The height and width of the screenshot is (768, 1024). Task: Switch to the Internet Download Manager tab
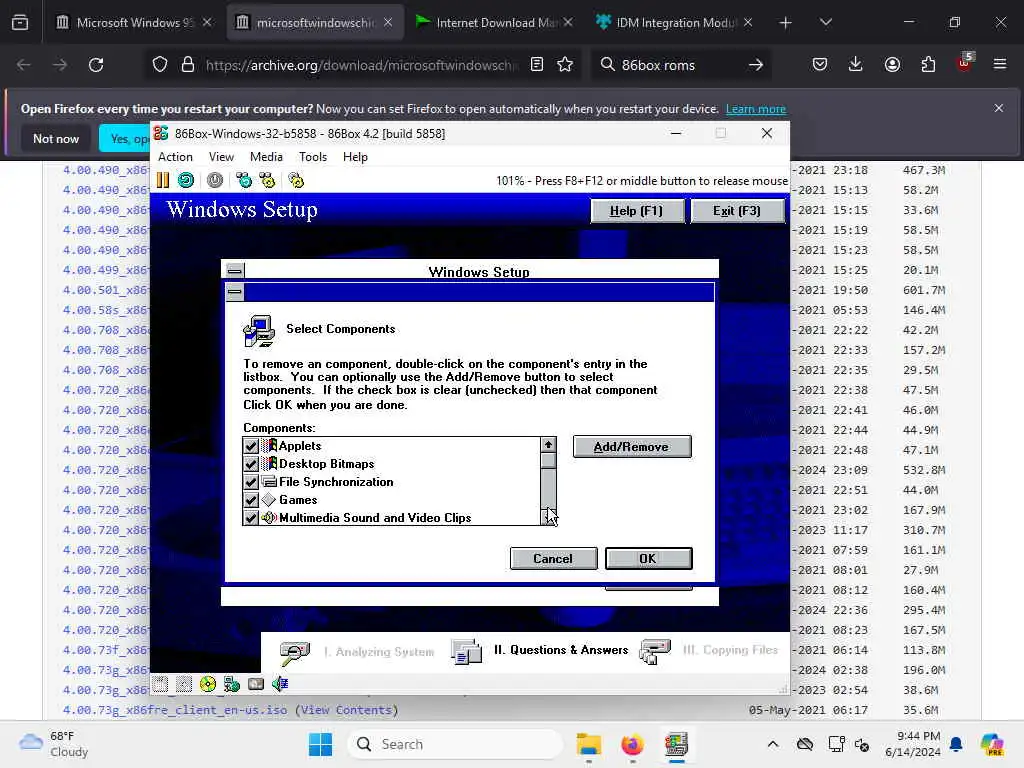pos(495,23)
